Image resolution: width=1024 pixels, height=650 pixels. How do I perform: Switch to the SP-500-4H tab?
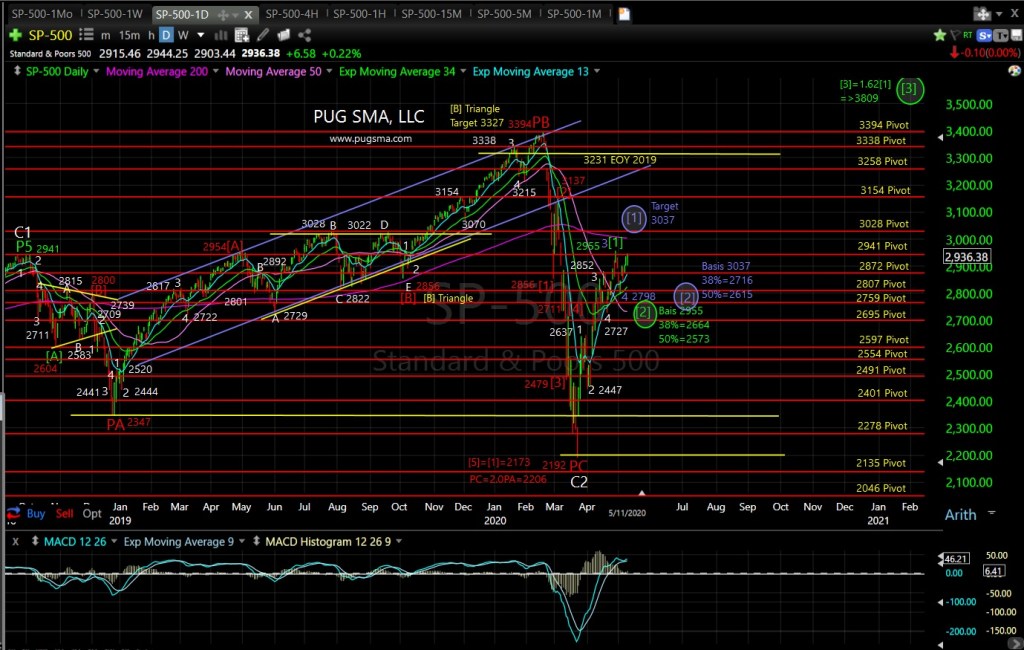point(292,14)
